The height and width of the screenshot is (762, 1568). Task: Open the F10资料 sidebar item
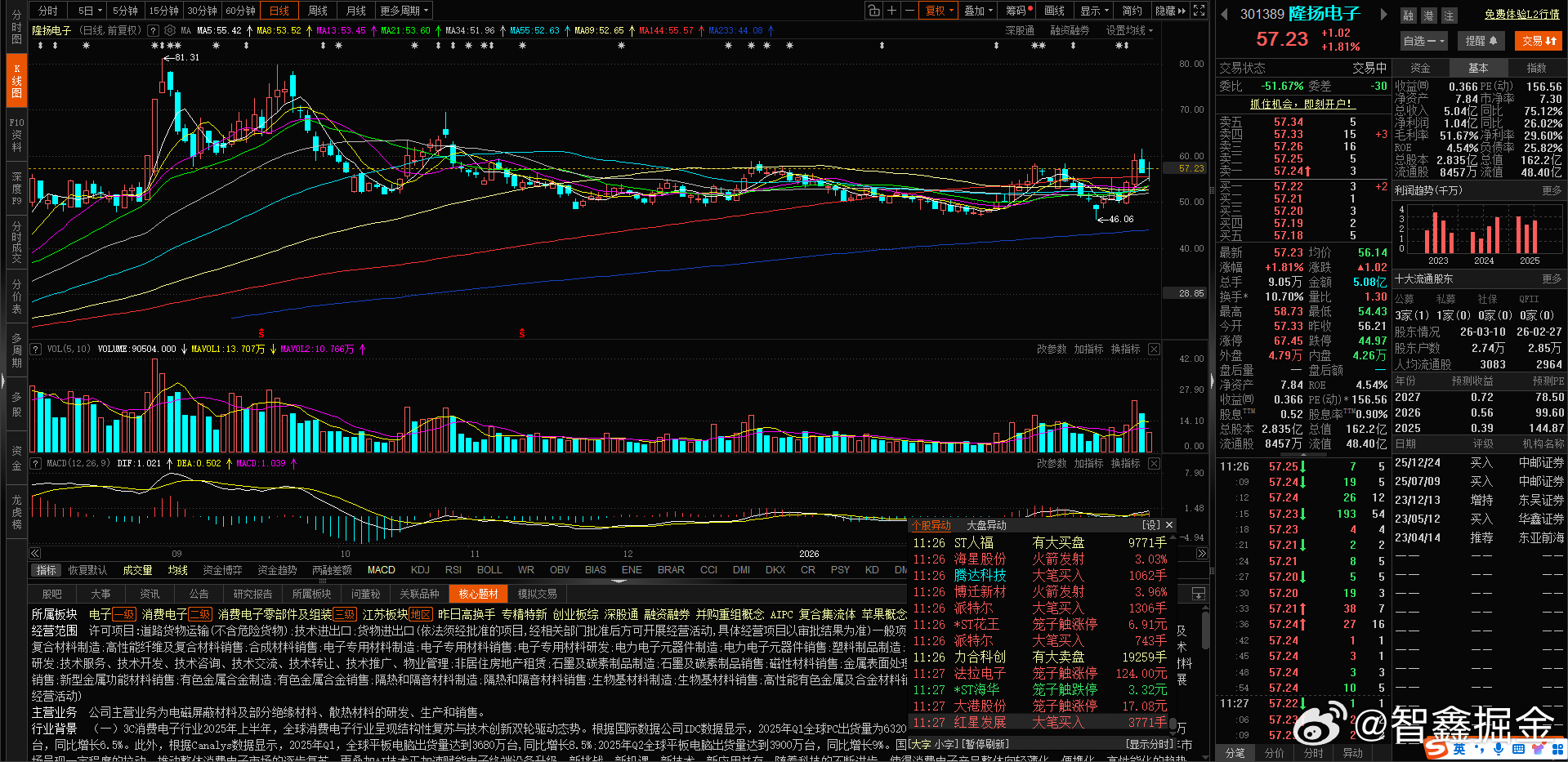16,135
